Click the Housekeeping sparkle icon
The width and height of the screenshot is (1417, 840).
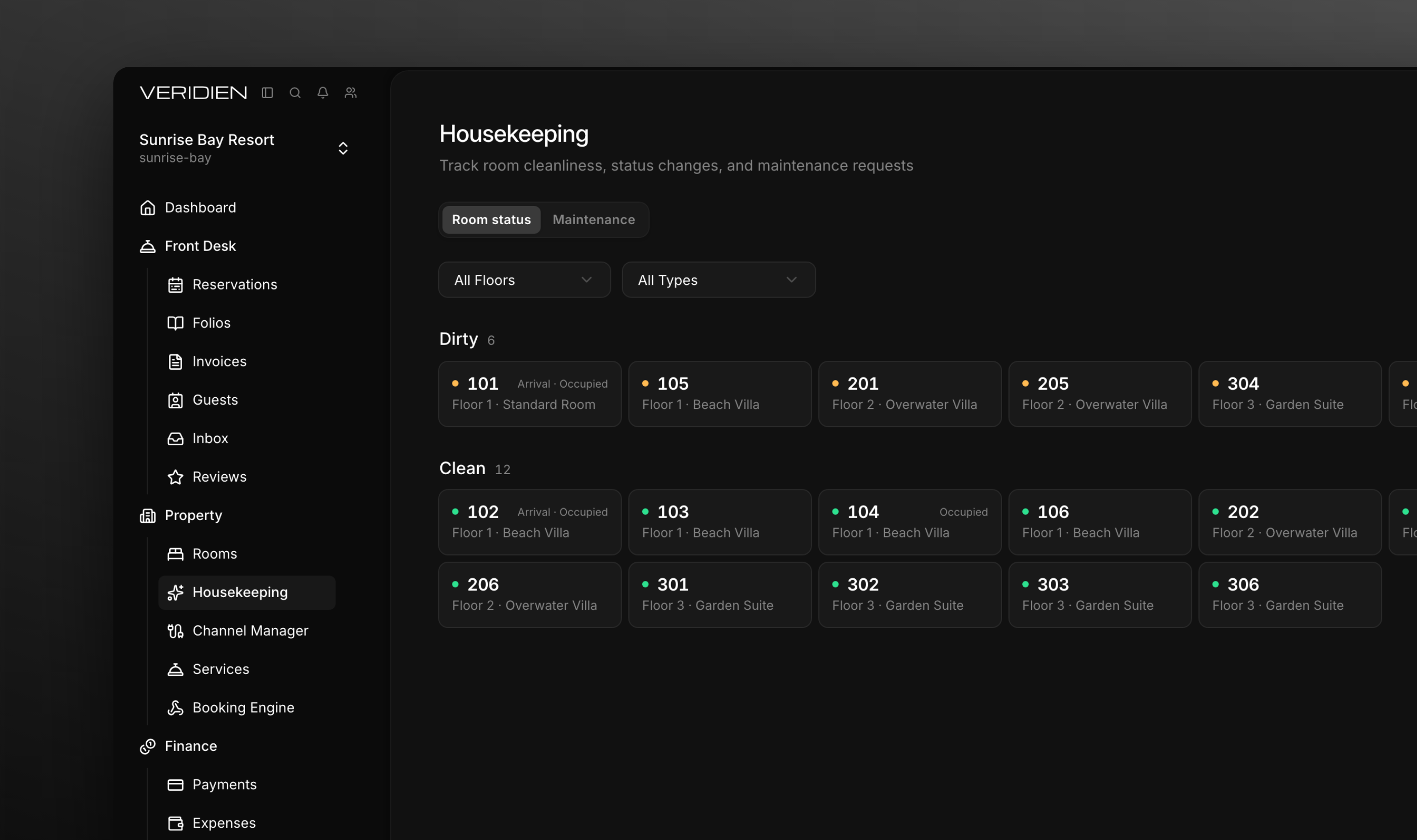click(x=176, y=593)
